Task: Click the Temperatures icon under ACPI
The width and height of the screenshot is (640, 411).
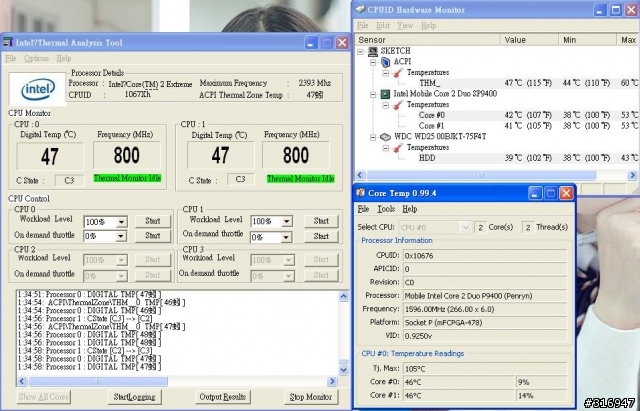Action: pyautogui.click(x=398, y=72)
